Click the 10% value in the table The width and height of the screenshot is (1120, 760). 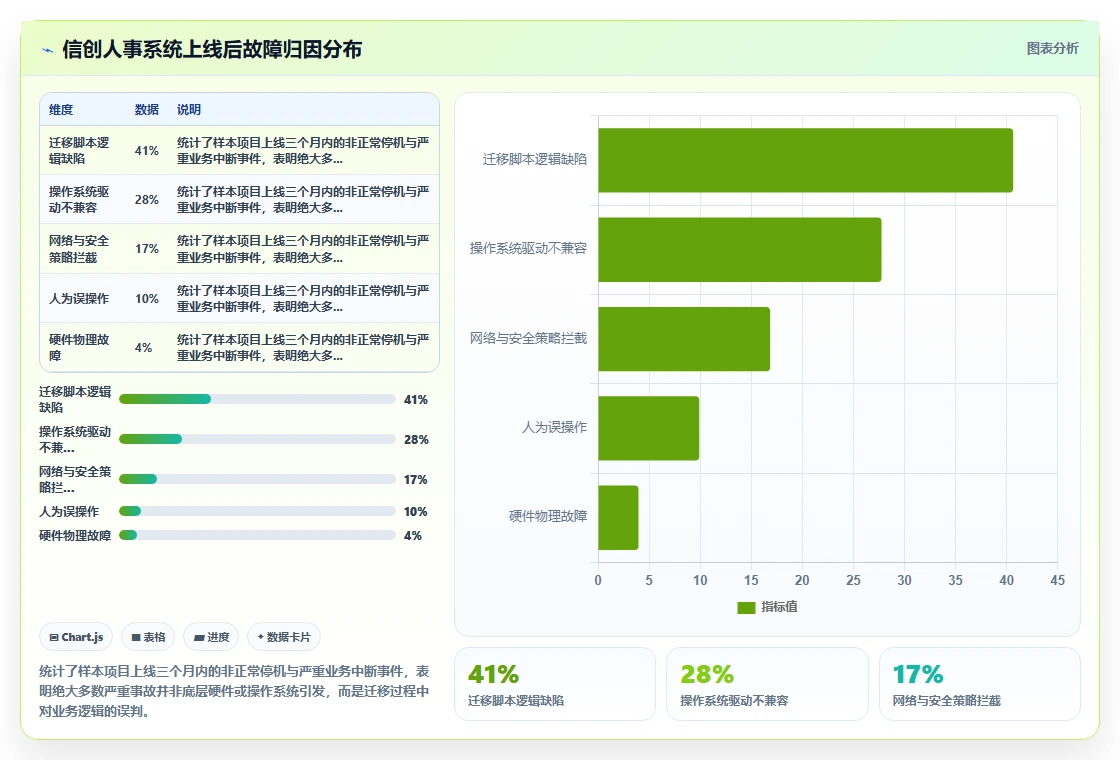click(x=146, y=299)
